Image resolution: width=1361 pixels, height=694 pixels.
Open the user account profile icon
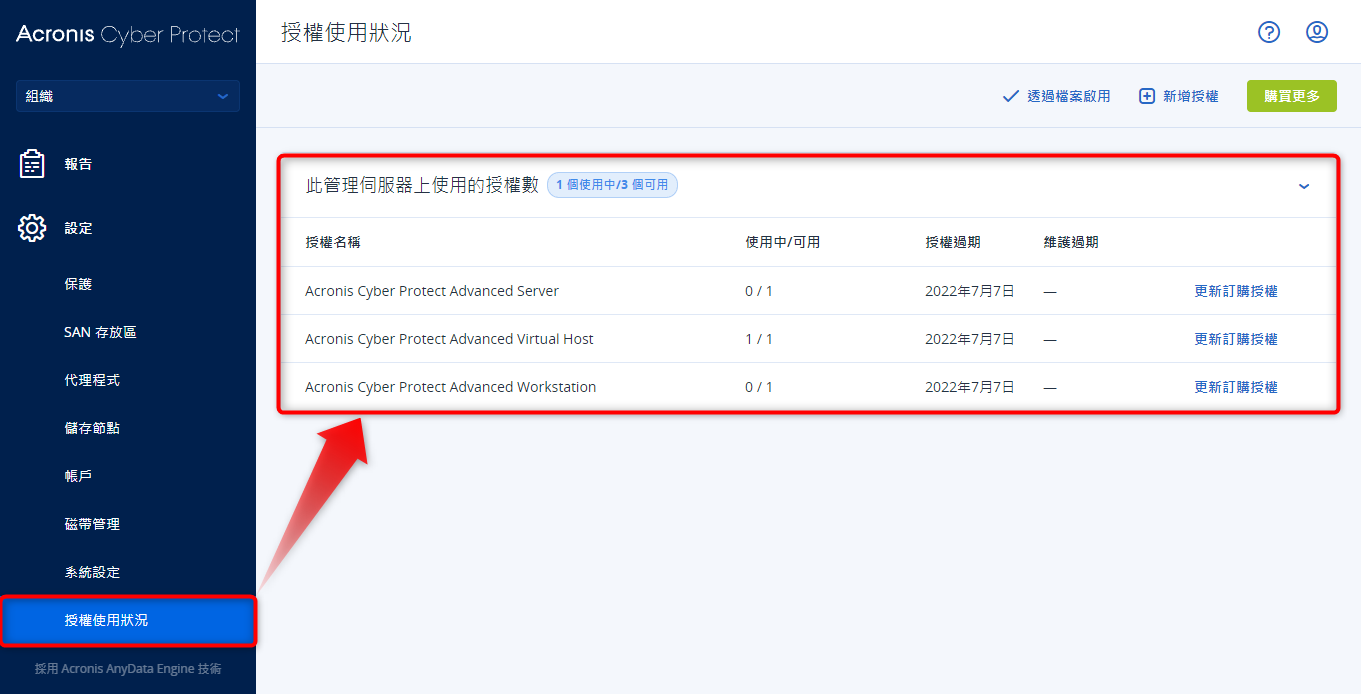coord(1317,32)
